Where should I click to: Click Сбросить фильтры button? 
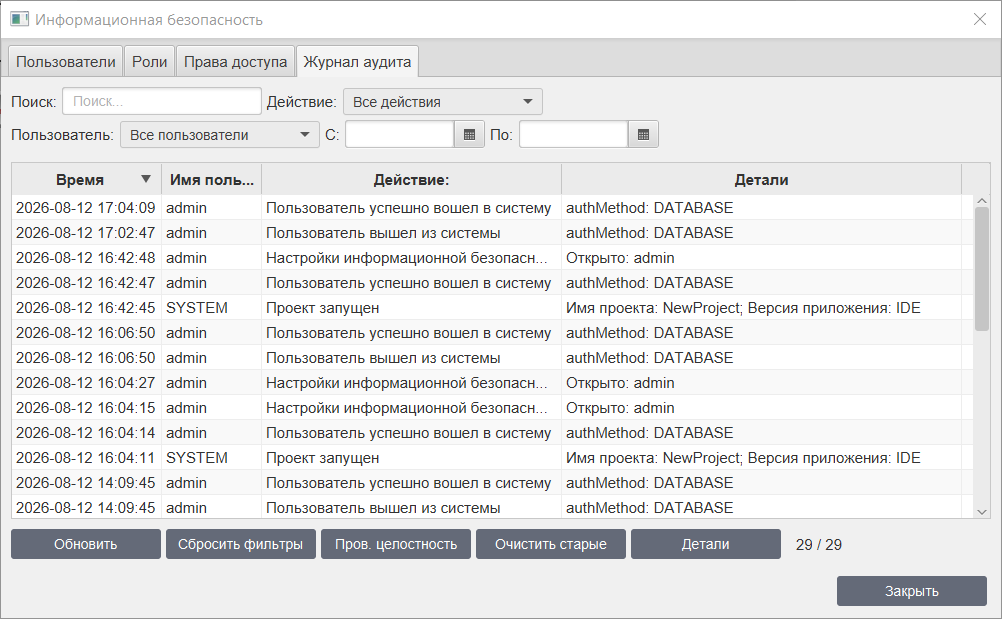240,544
